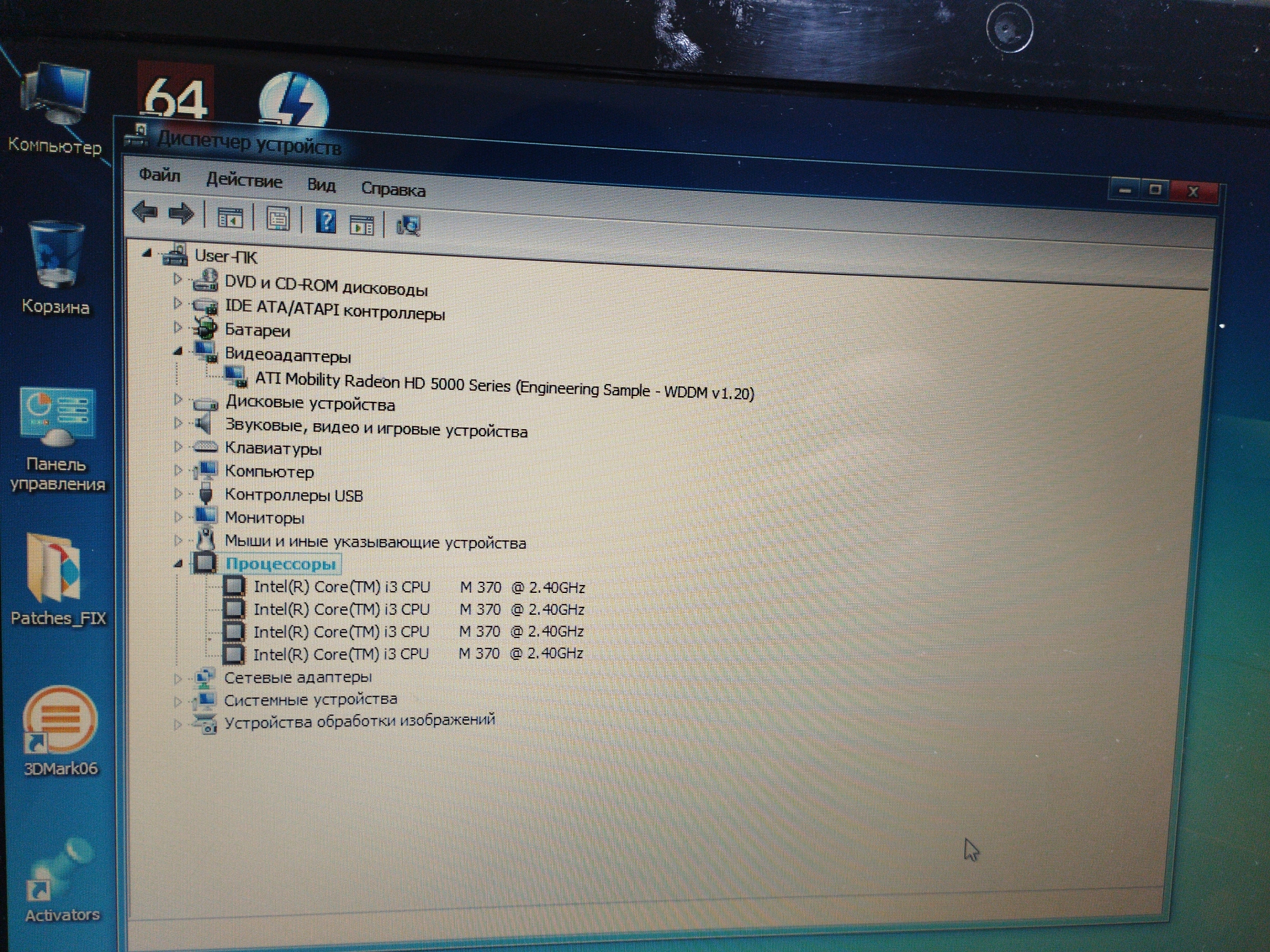
Task: Collapse the Процессоры node
Action: (177, 564)
